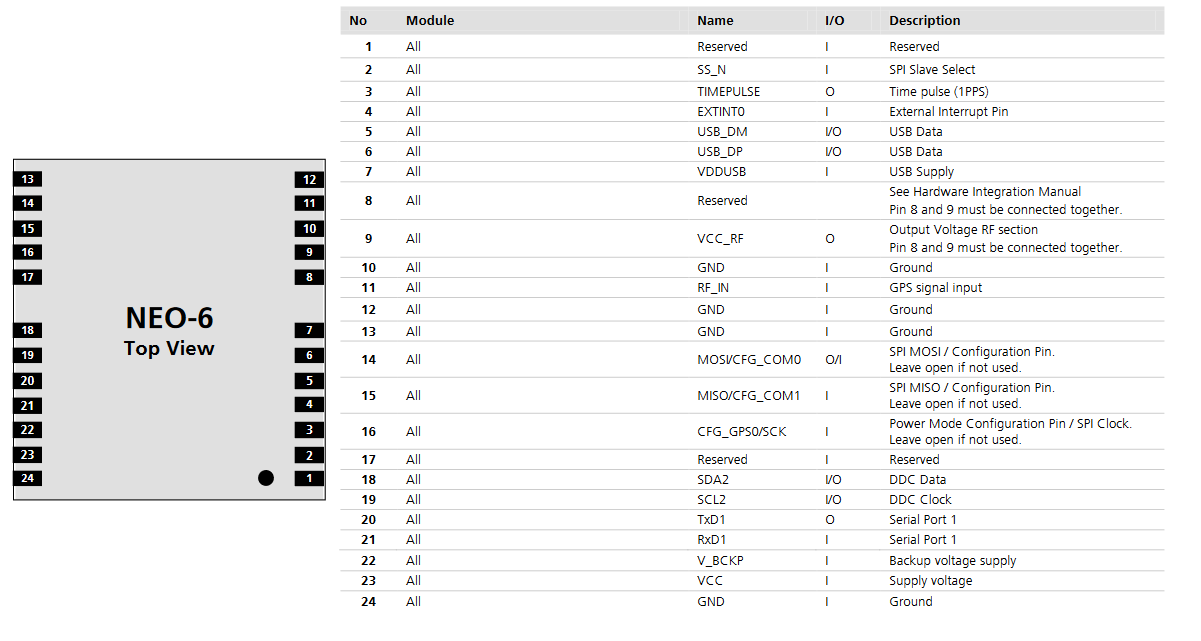Select pin 24 pad on chip diagram

coord(28,478)
